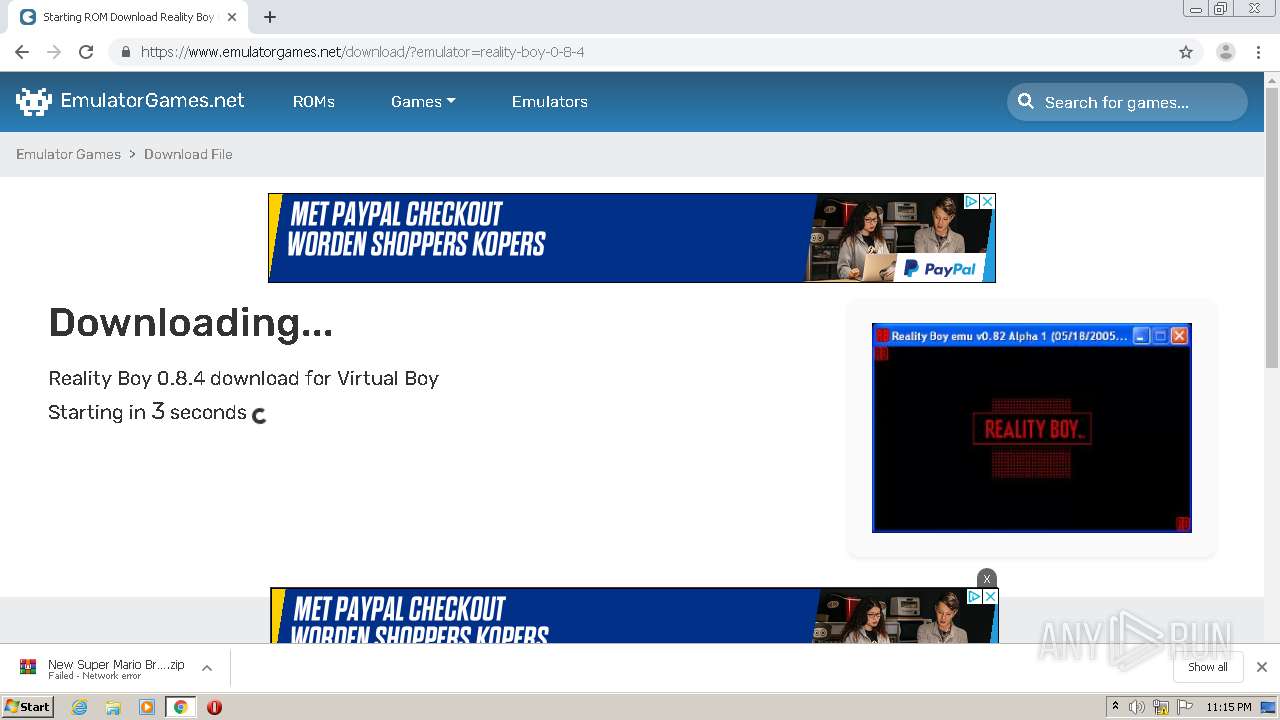1280x720 pixels.
Task: Click the Starting in 3 seconds text
Action: (147, 412)
